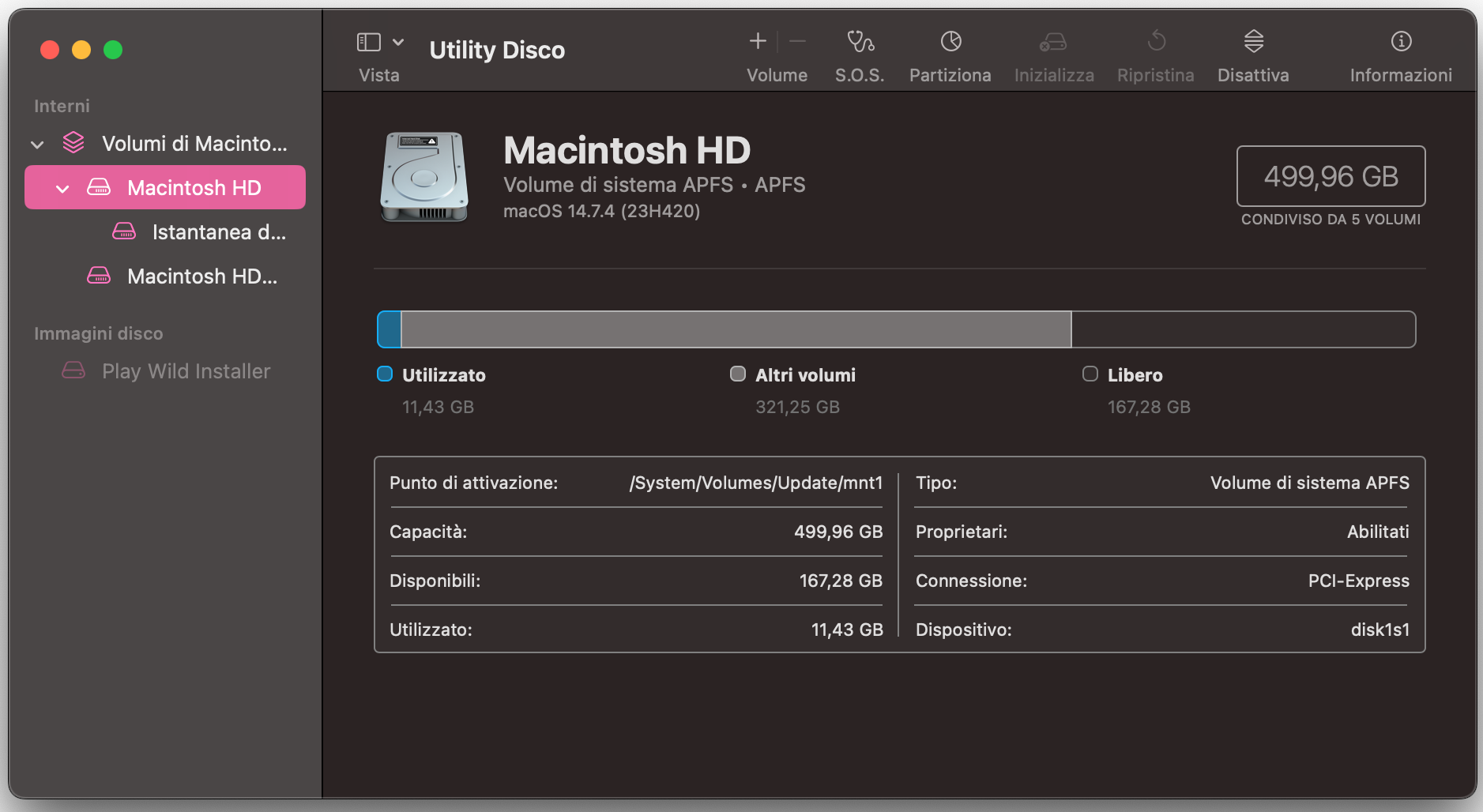The height and width of the screenshot is (812, 1483).
Task: Click the sidebar layout icon next to Vista
Action: pos(368,41)
